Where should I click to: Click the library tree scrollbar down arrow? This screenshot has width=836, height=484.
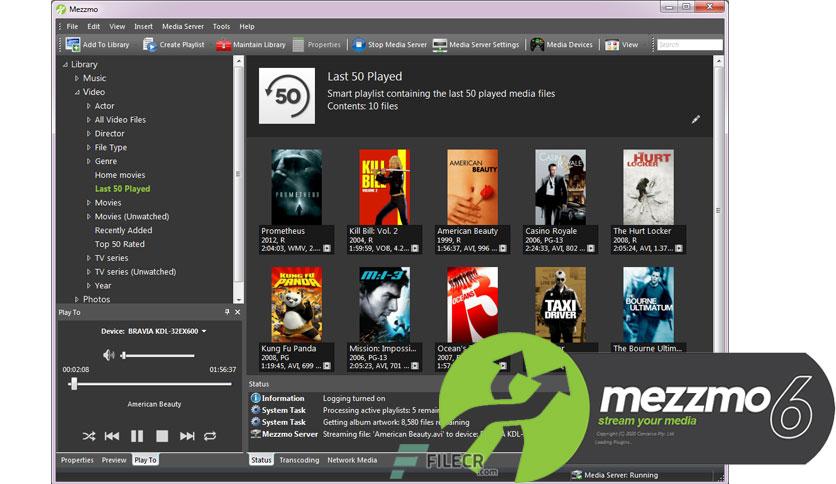point(238,300)
